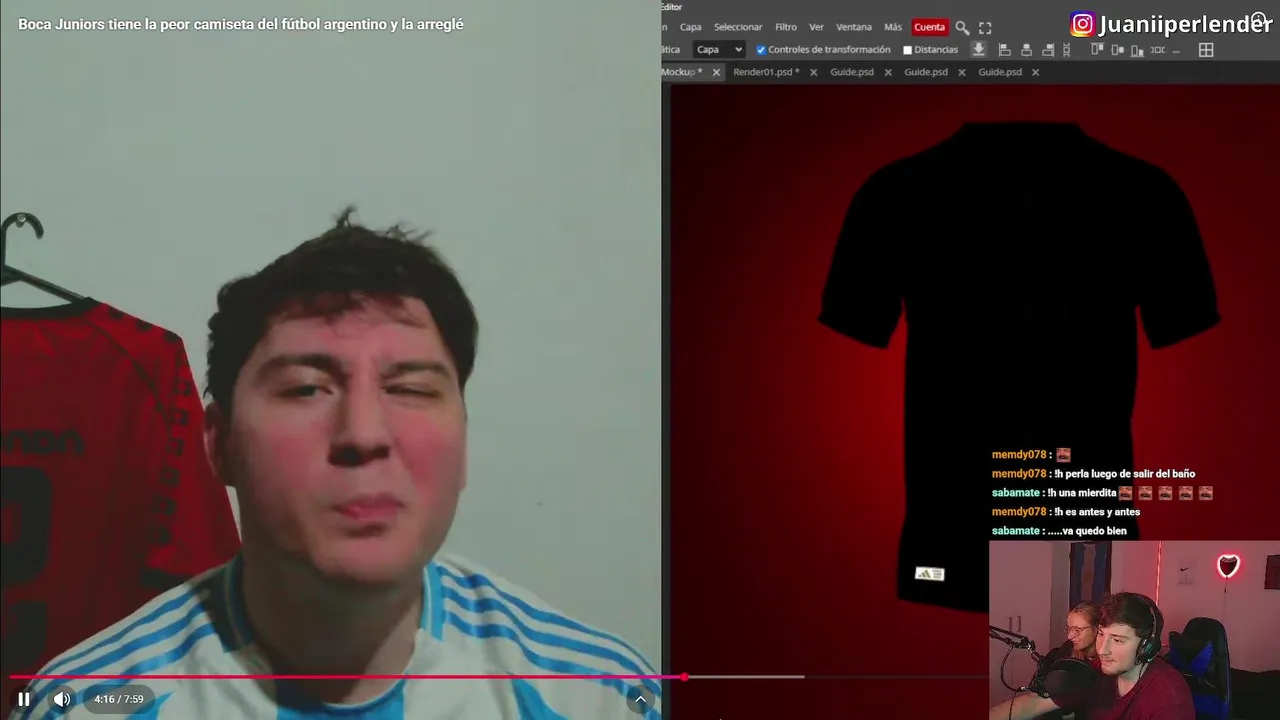The height and width of the screenshot is (720, 1280).
Task: Click the small logo on black shirt
Action: click(x=930, y=574)
